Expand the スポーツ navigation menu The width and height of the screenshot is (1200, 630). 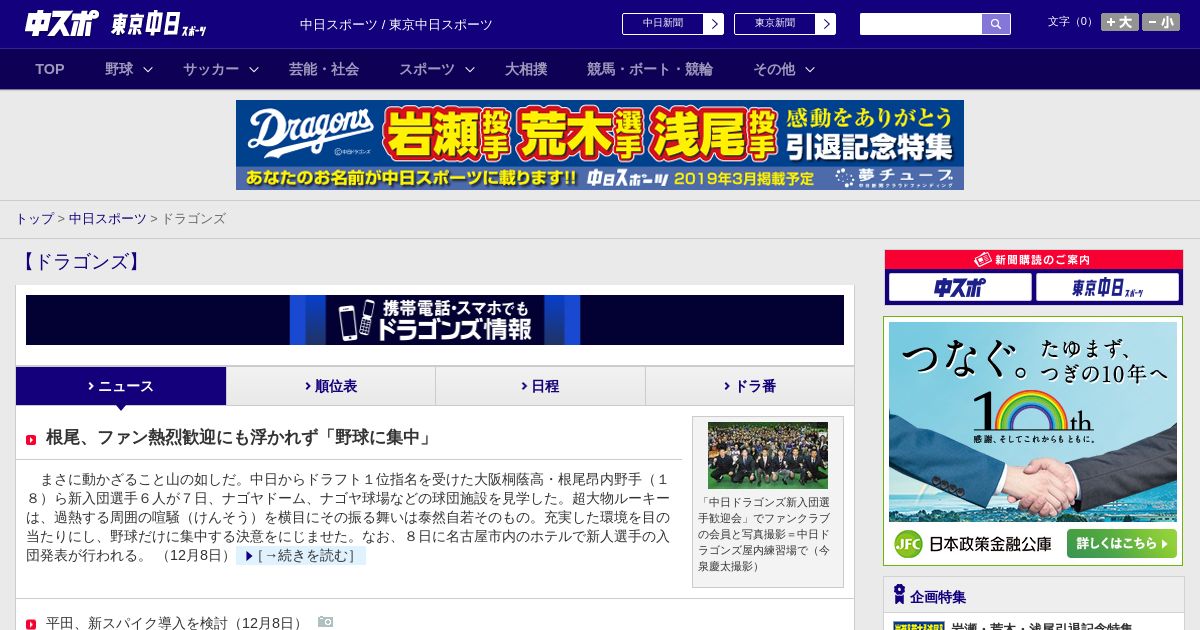pos(437,69)
